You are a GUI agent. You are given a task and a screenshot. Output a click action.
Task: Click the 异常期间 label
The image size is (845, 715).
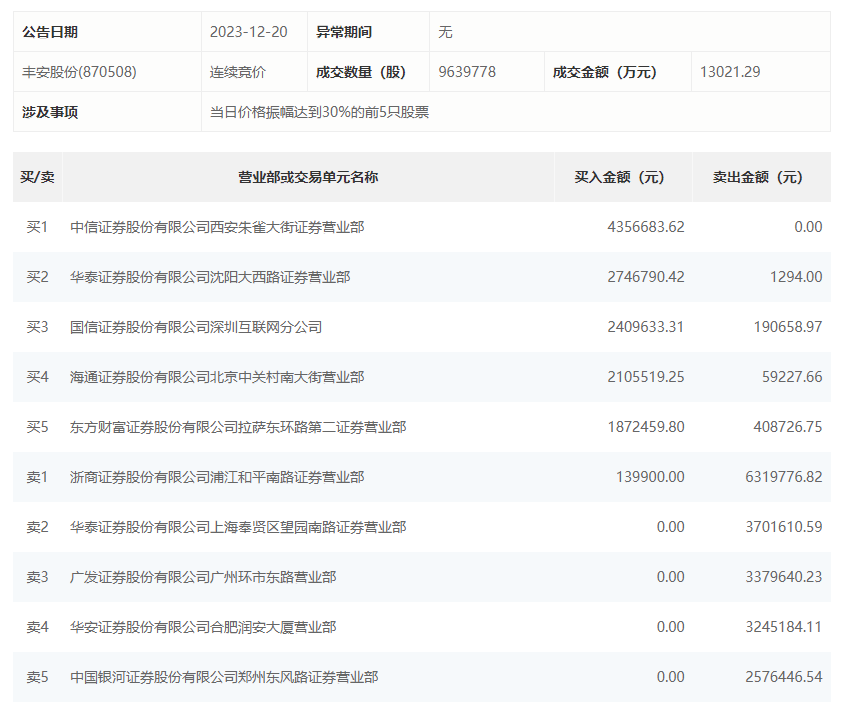(x=344, y=32)
